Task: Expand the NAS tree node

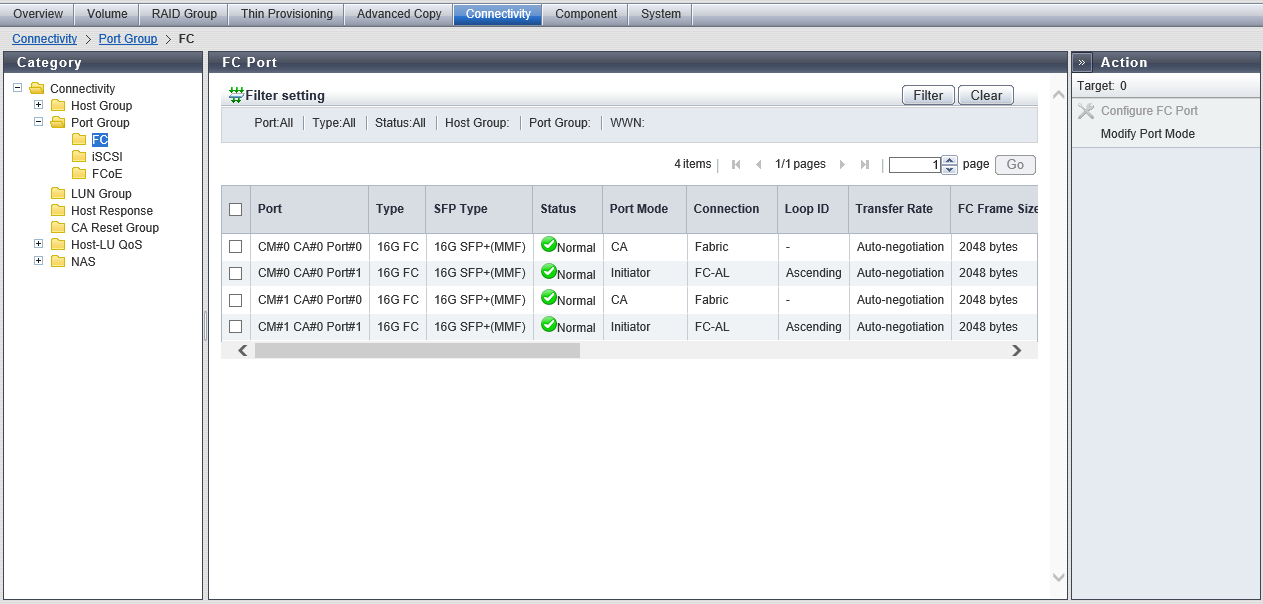Action: [x=38, y=261]
